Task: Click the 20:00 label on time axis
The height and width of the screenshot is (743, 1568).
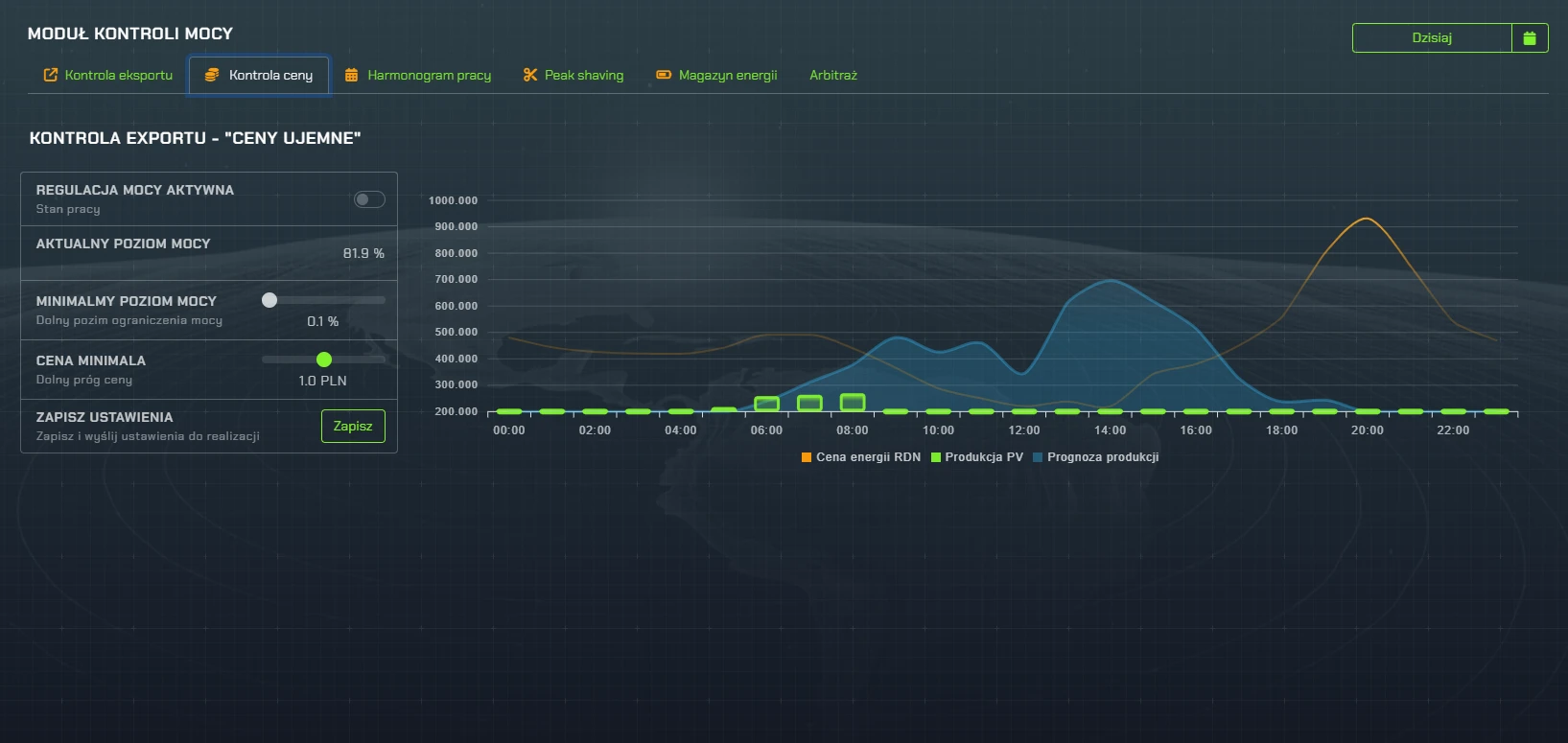Action: pyautogui.click(x=1367, y=430)
